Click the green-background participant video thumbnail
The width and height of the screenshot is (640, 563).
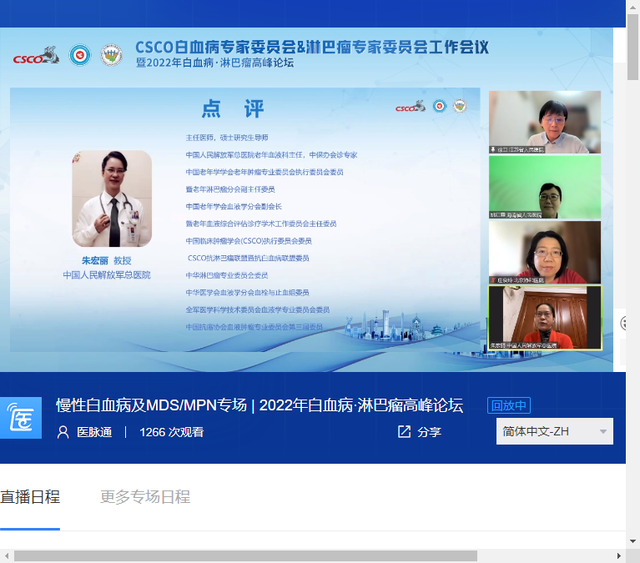pos(544,187)
